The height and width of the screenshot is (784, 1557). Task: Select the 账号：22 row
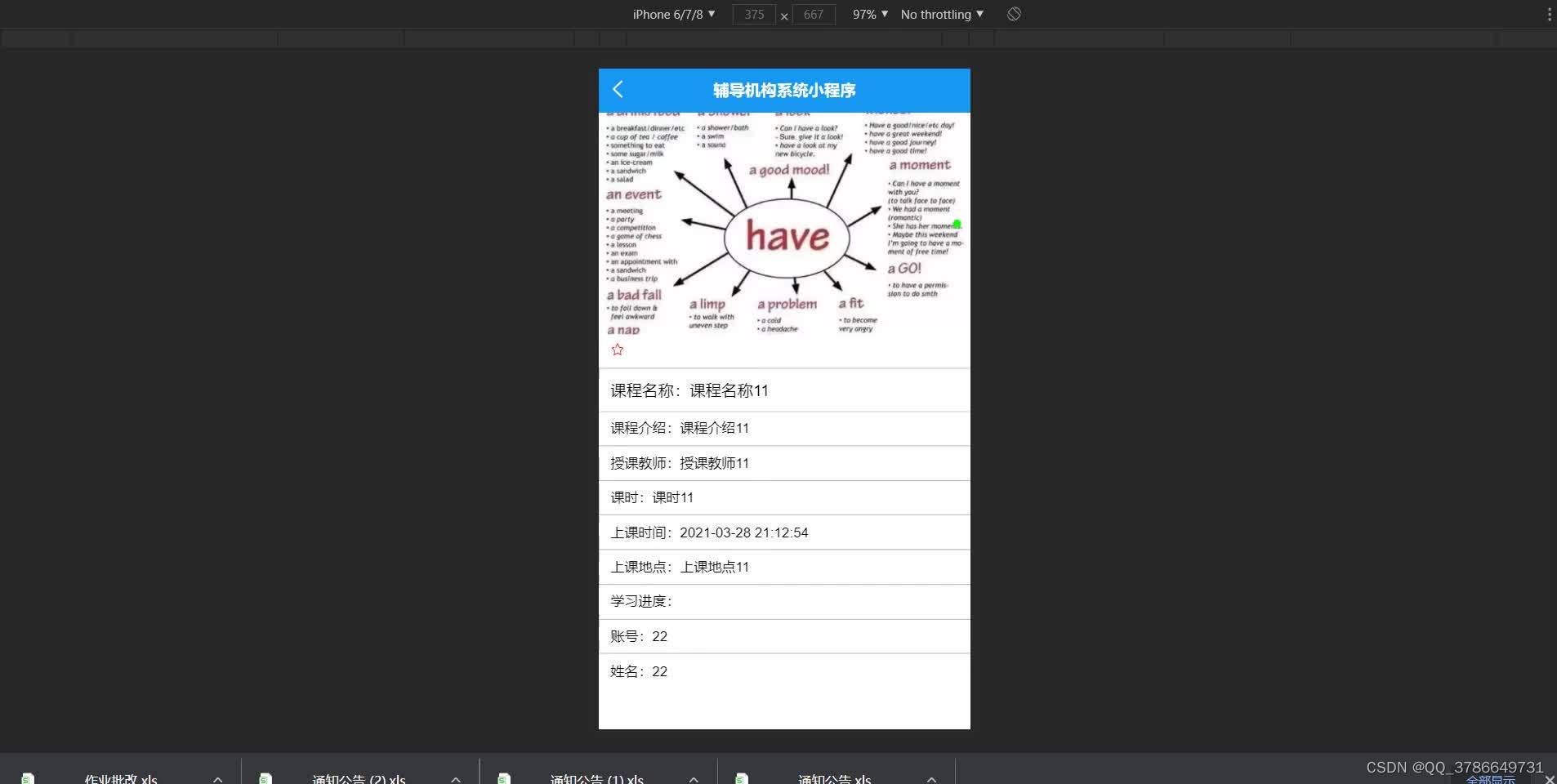pyautogui.click(x=784, y=636)
